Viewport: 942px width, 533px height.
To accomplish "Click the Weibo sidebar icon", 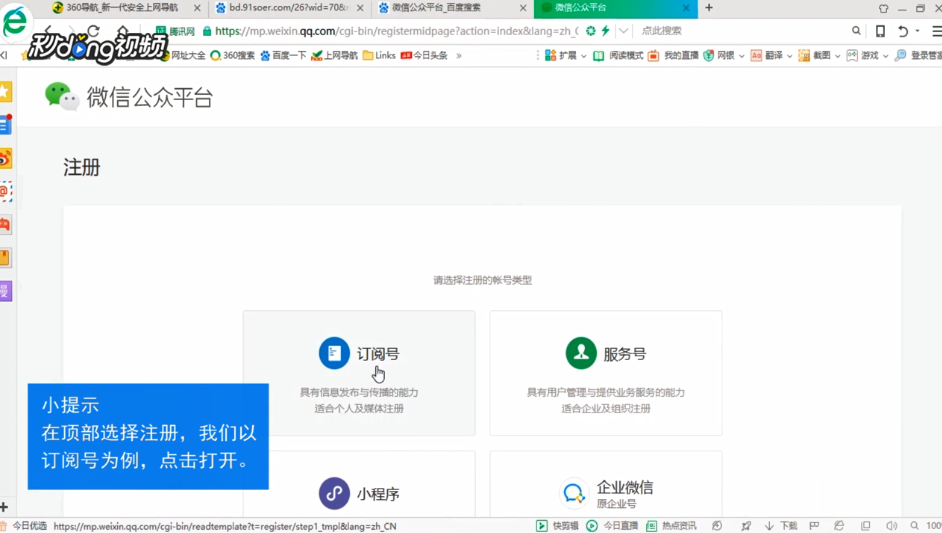I will (x=5, y=159).
